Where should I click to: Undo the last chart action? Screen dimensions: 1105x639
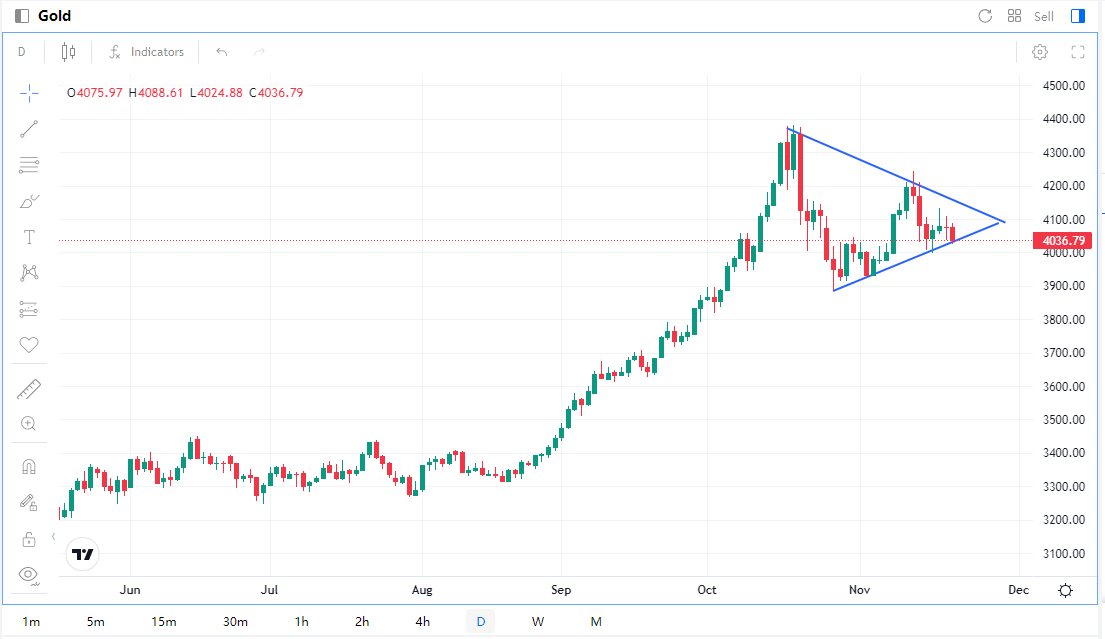(222, 52)
